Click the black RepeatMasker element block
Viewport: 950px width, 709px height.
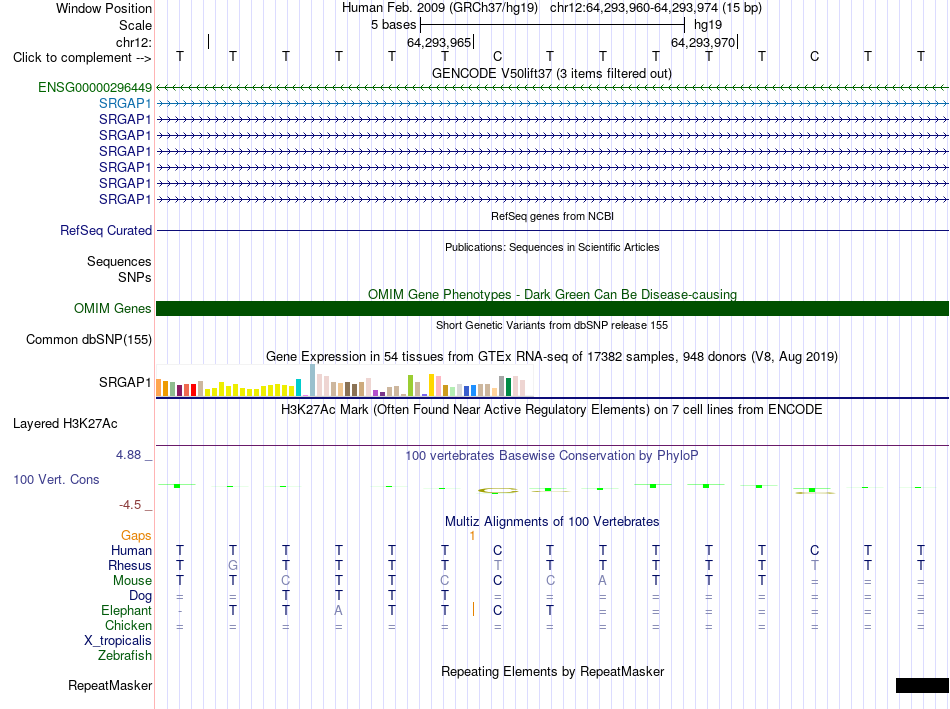pos(922,685)
